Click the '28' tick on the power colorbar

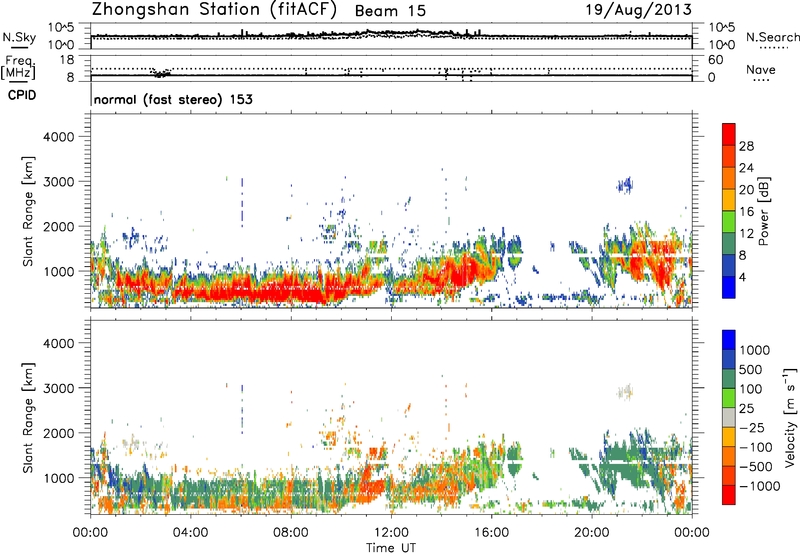coord(746,146)
